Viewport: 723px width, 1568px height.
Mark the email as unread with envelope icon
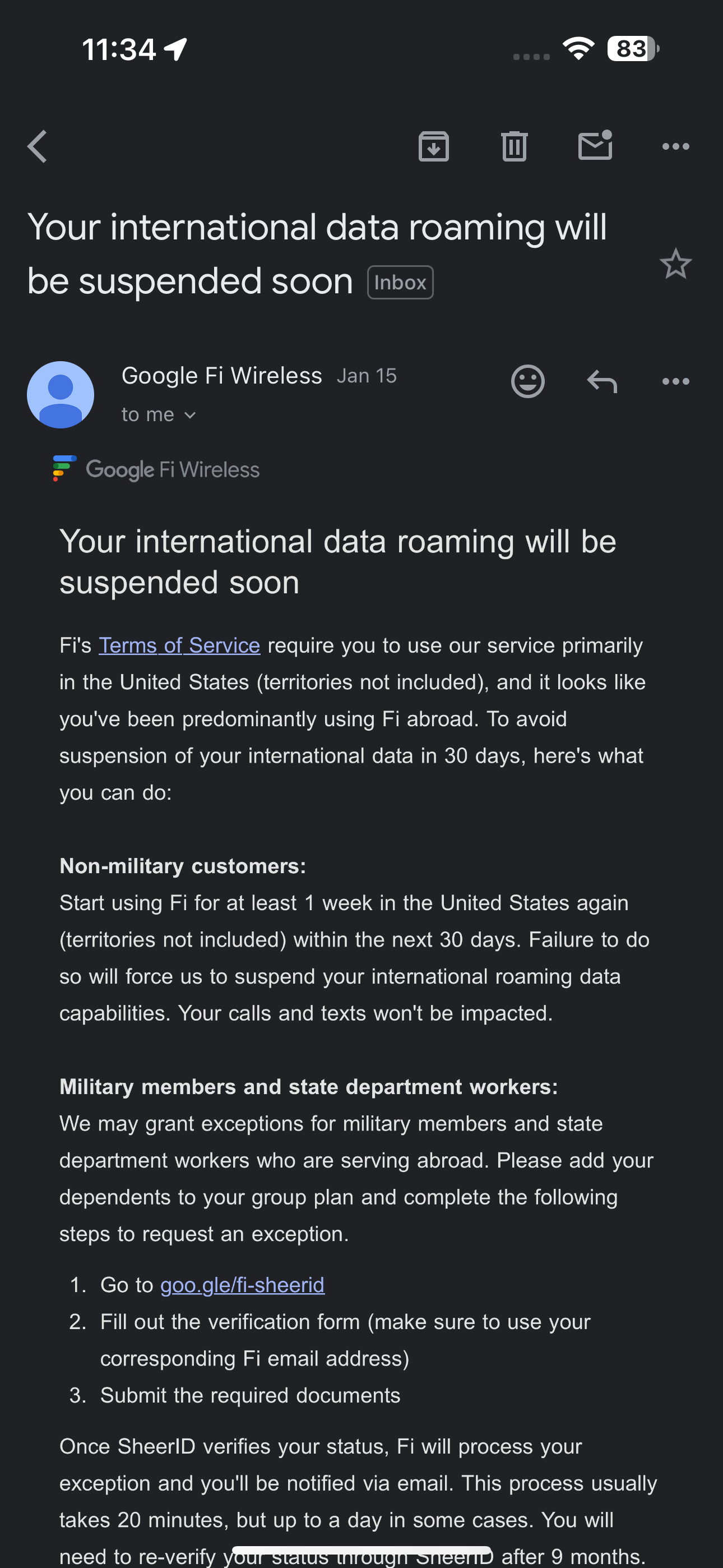click(x=595, y=145)
